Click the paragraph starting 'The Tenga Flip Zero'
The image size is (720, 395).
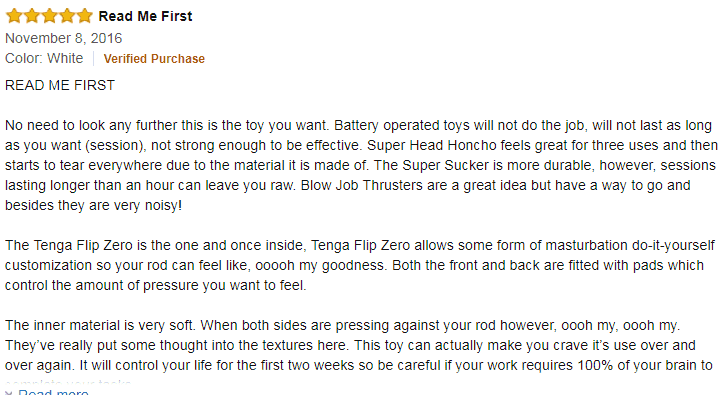[360, 265]
